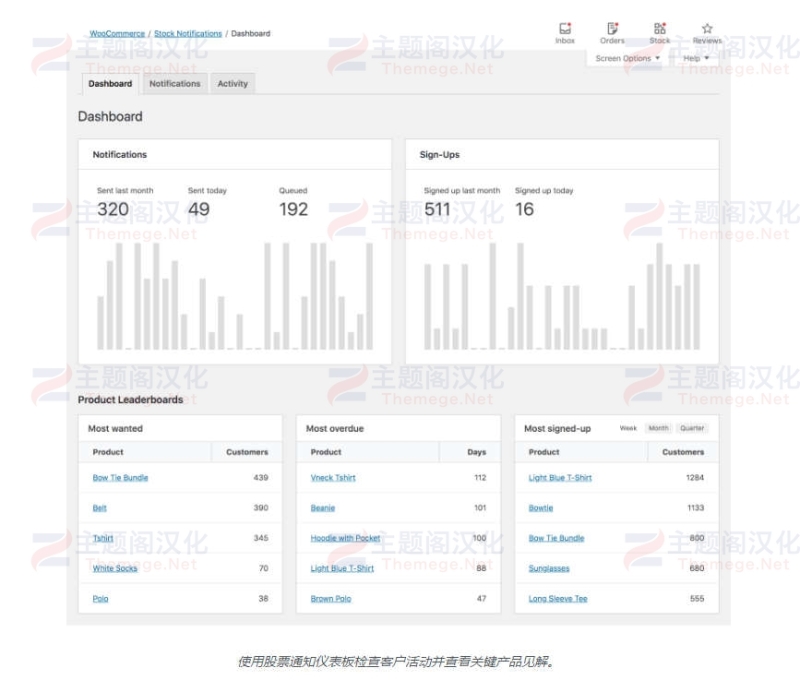
Task: Click Signed up last month value 511
Action: click(x=437, y=209)
